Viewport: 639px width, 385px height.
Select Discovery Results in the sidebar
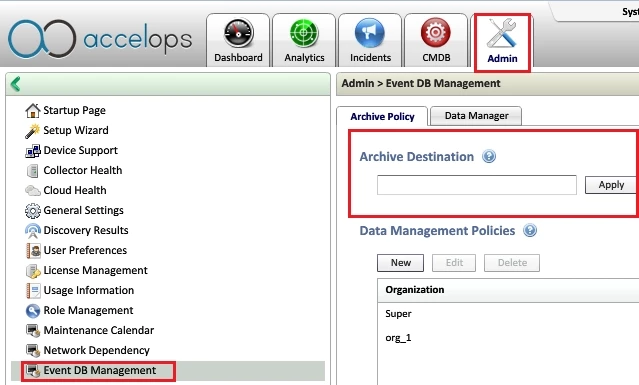(86, 230)
